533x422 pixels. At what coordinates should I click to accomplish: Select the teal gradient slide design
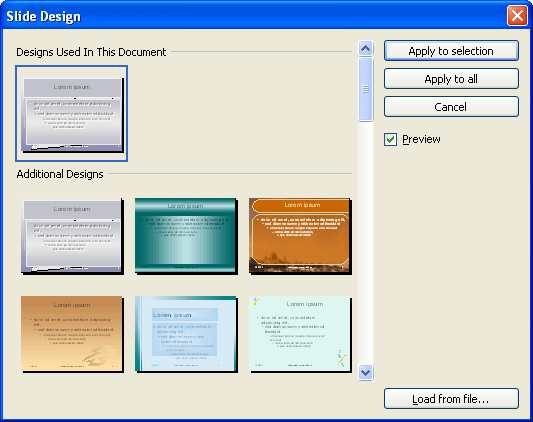point(186,237)
